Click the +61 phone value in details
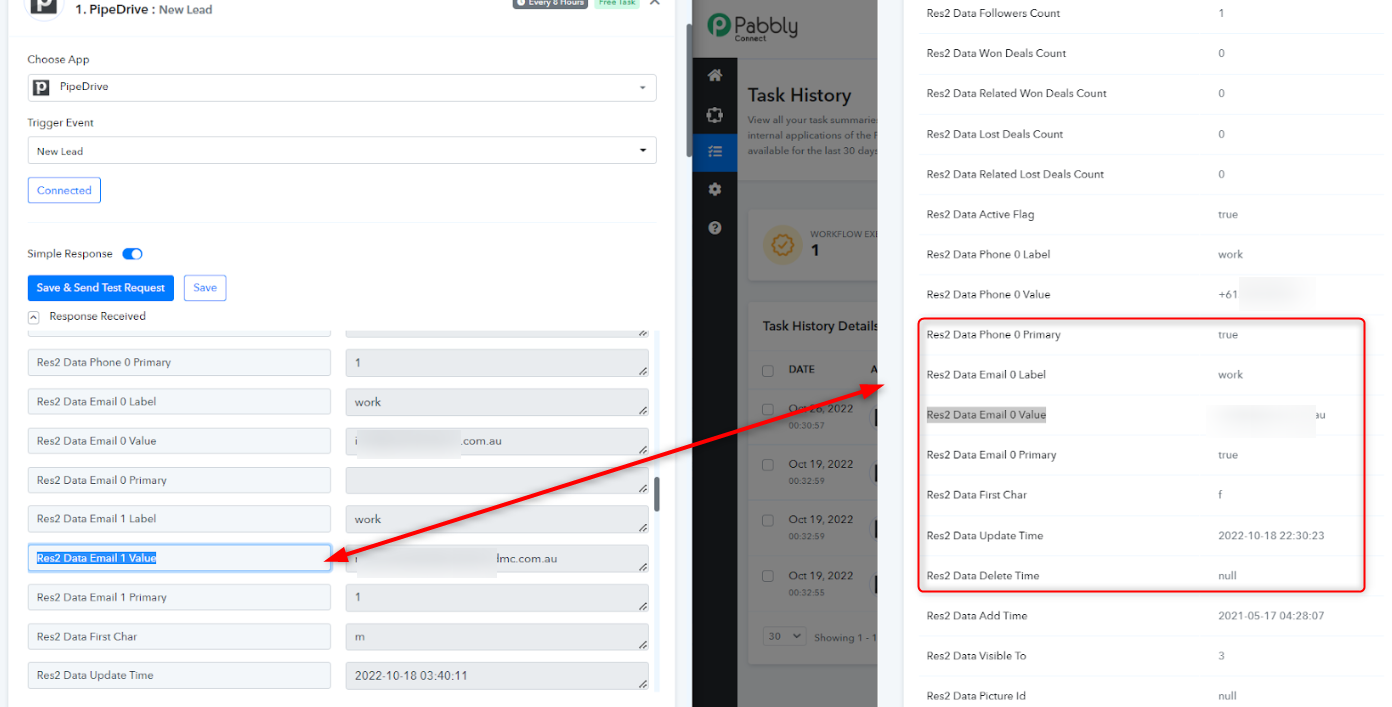The height and width of the screenshot is (707, 1392). 1230,295
